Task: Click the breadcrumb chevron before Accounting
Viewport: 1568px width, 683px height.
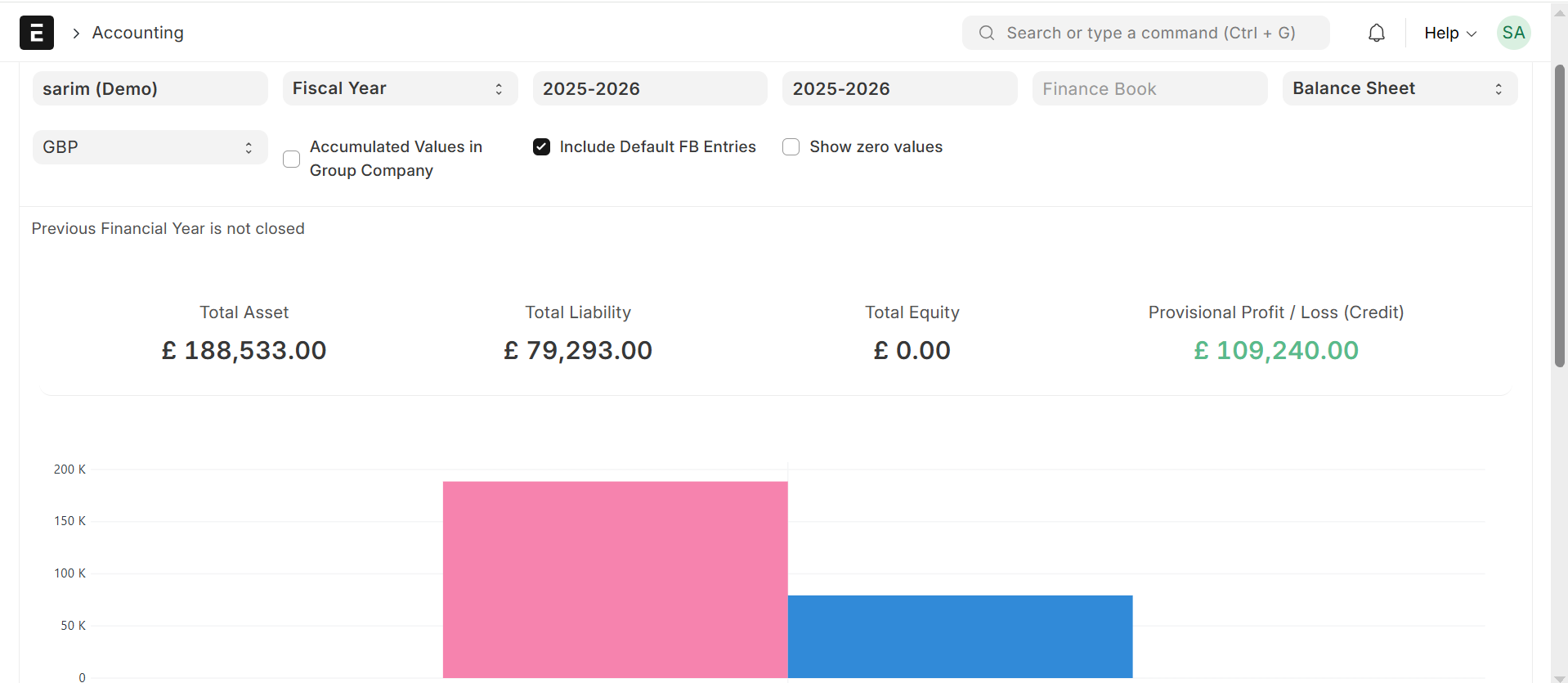Action: click(76, 34)
